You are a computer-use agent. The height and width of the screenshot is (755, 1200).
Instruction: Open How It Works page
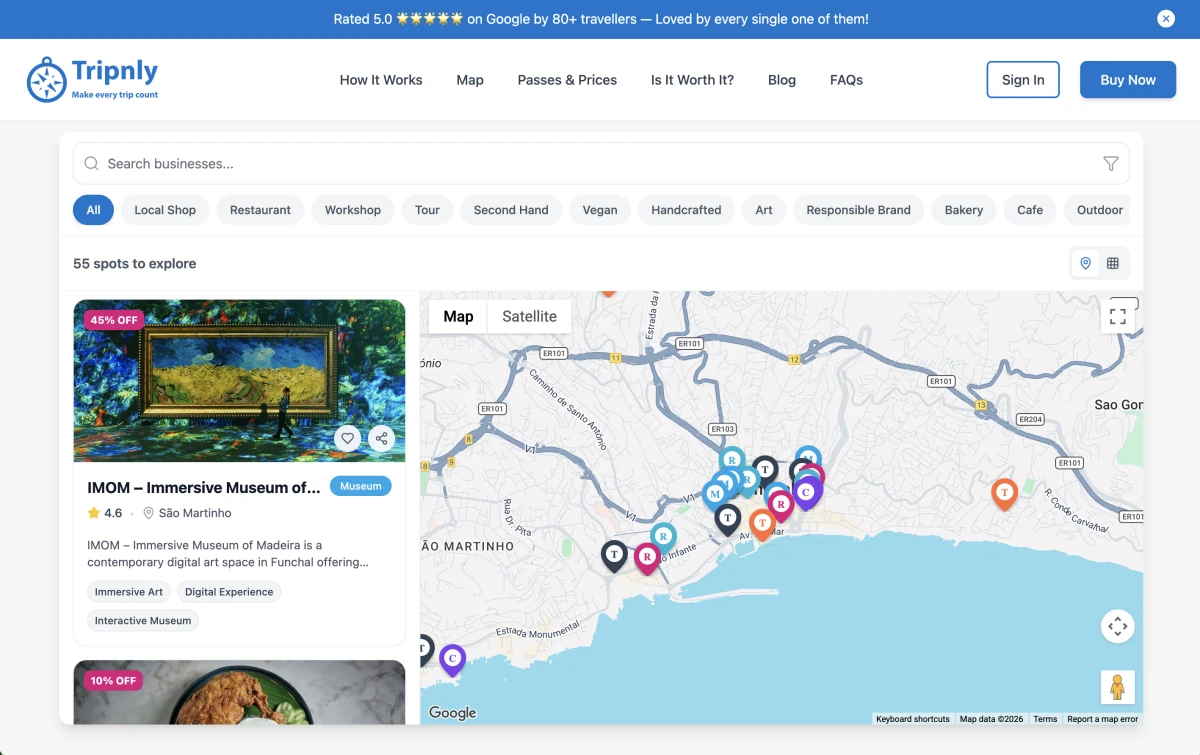coord(381,80)
